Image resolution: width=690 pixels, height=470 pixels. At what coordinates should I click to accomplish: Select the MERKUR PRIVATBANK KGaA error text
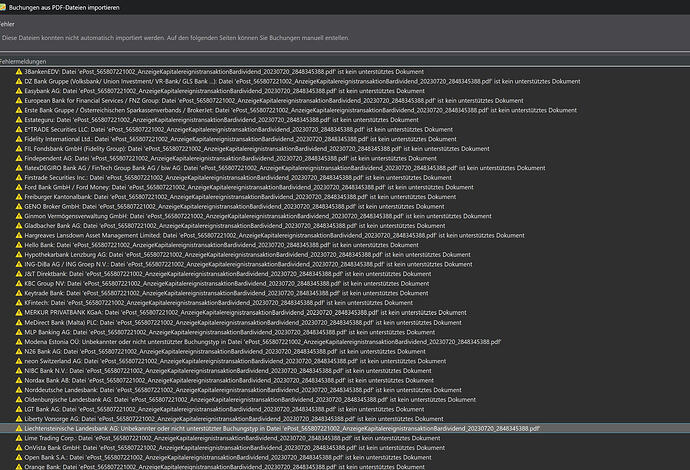pos(246,312)
